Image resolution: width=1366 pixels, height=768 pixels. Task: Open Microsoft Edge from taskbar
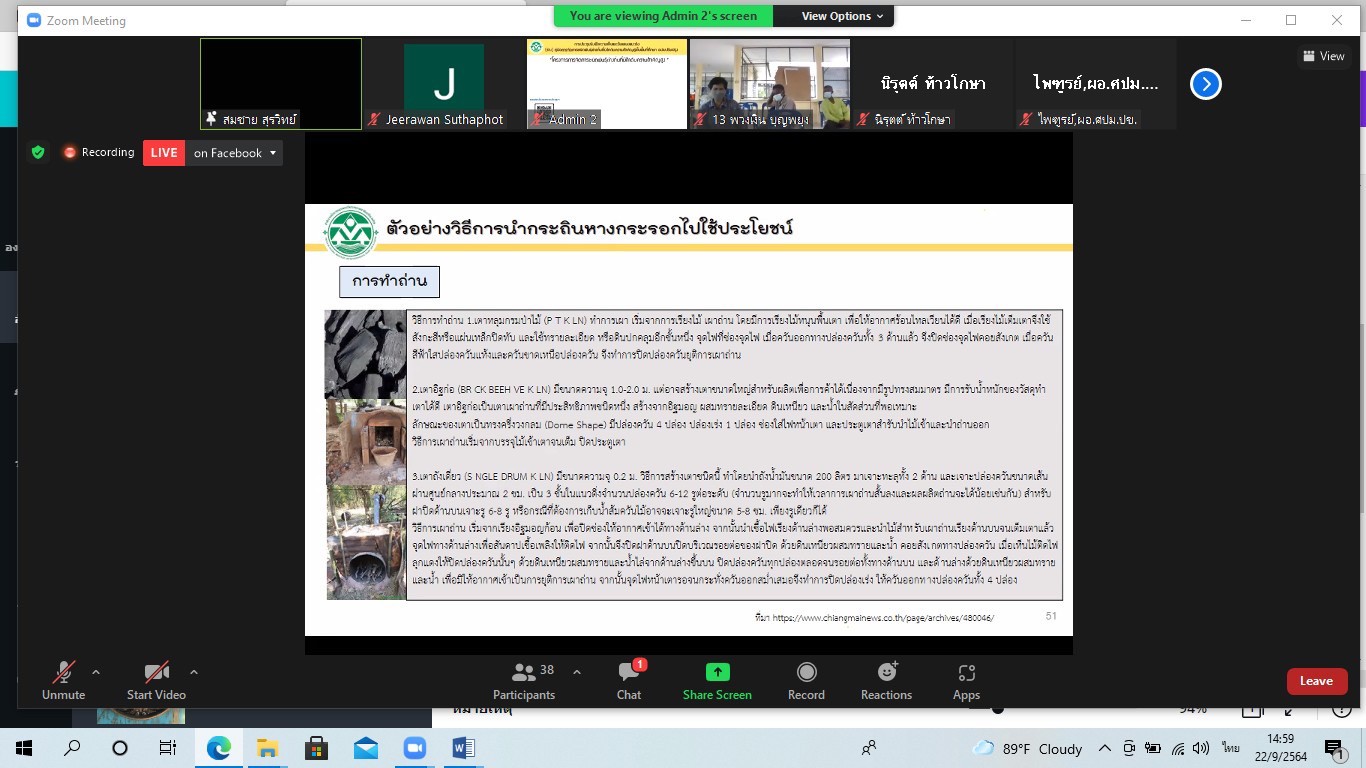pos(218,748)
